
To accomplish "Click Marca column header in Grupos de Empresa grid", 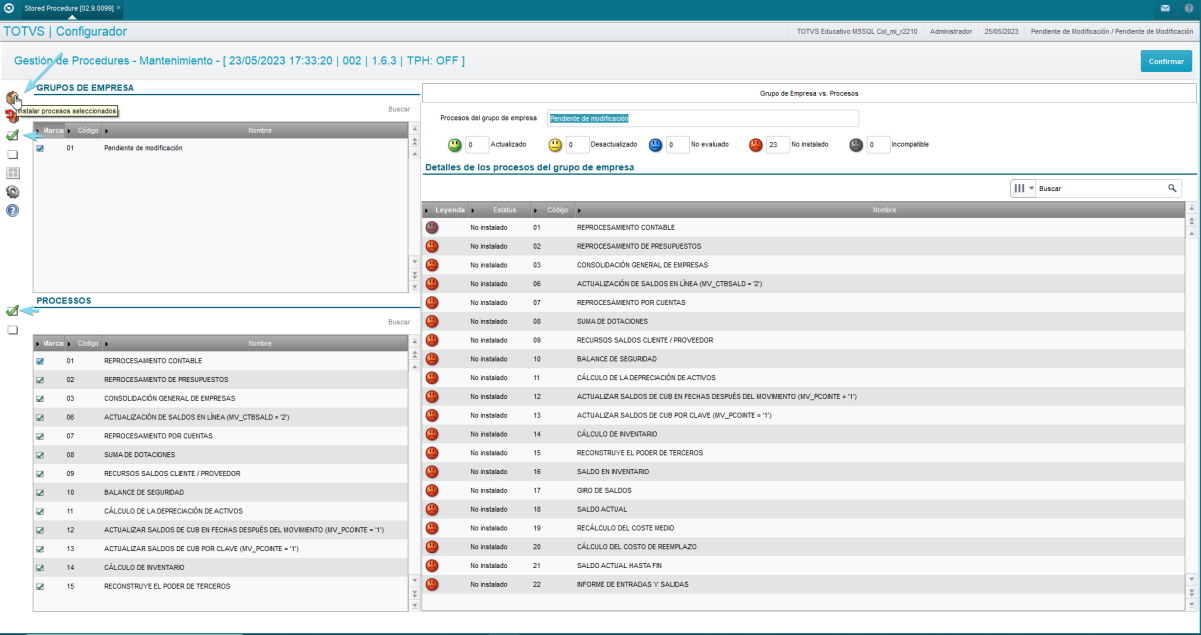I will [51, 130].
